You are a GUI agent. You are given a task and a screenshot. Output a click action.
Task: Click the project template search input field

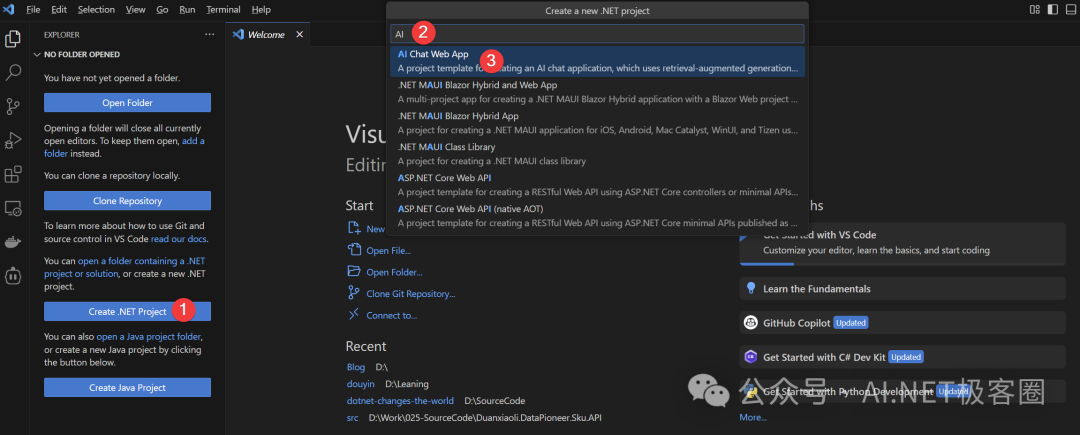tap(596, 34)
